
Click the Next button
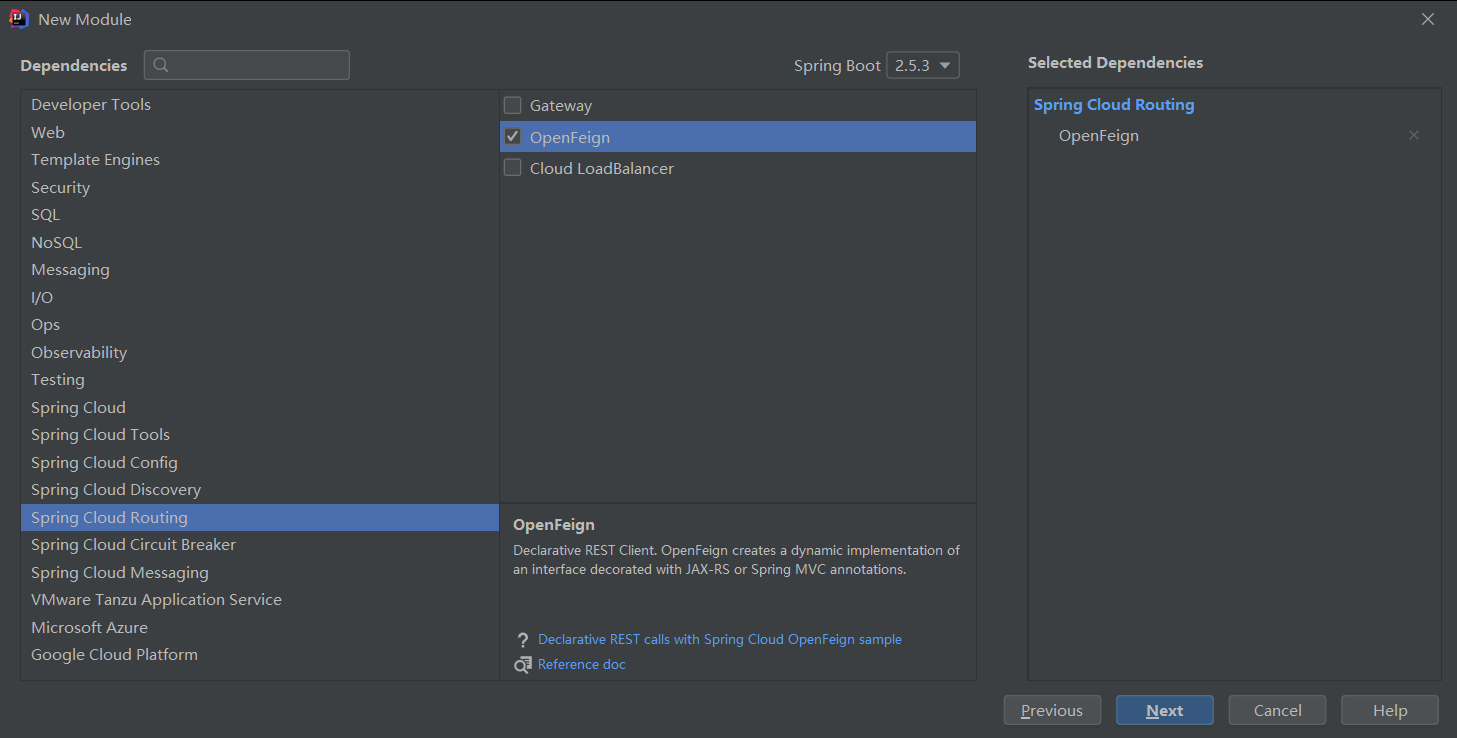point(1165,710)
